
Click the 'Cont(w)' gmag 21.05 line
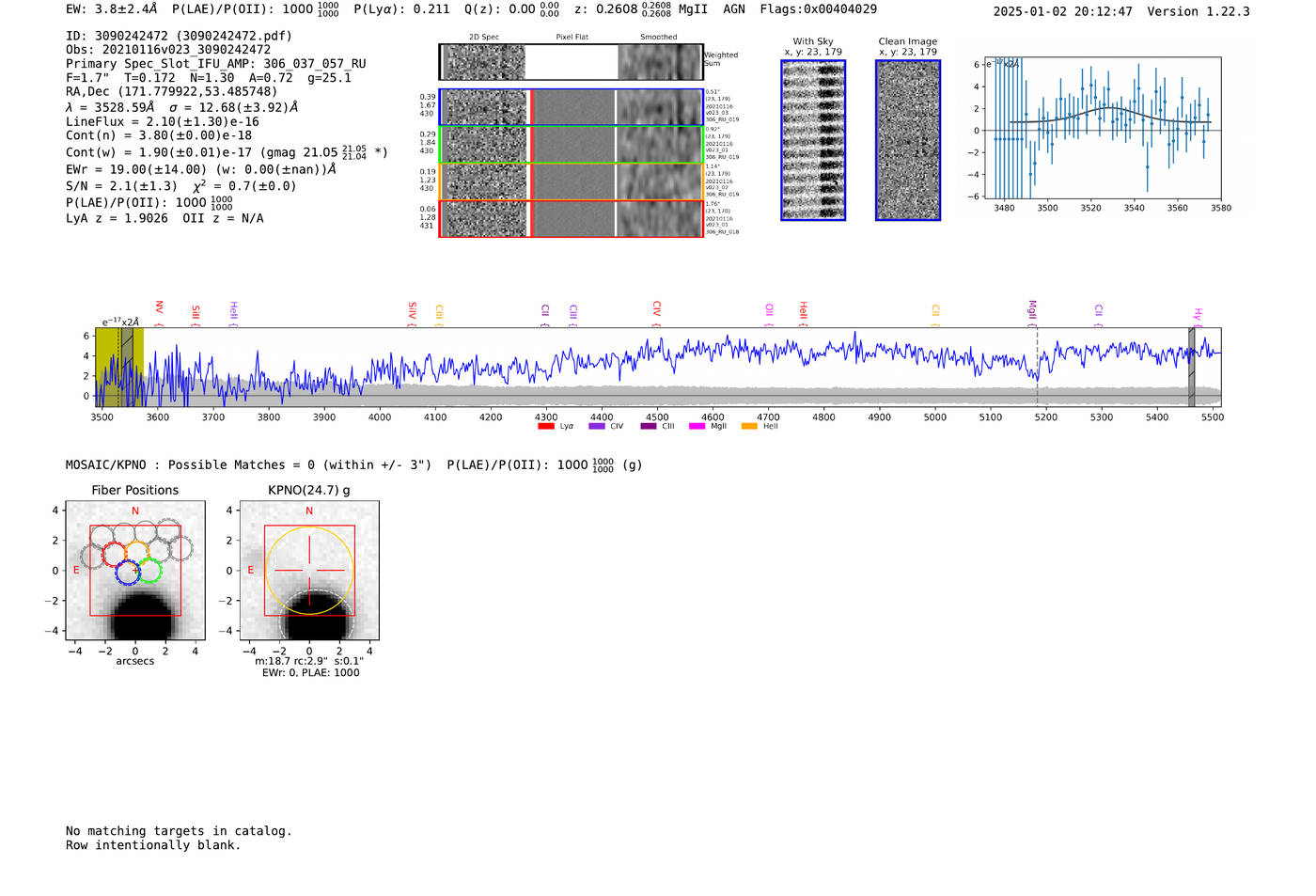[x=227, y=151]
